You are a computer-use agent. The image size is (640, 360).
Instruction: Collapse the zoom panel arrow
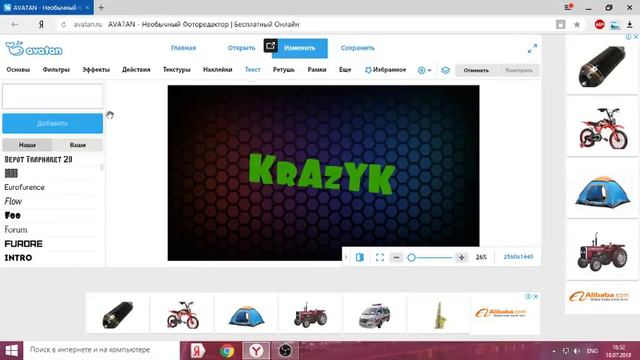tap(346, 257)
